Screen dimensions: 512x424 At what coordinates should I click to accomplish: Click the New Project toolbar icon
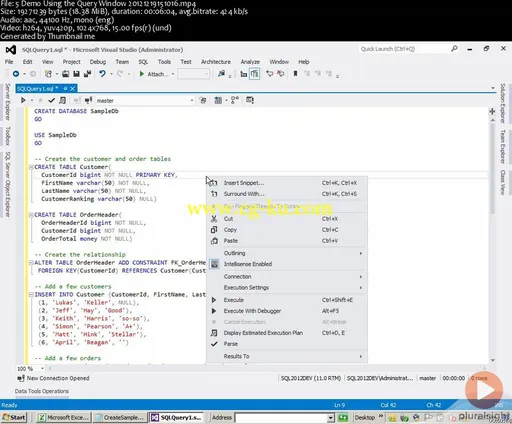48,74
